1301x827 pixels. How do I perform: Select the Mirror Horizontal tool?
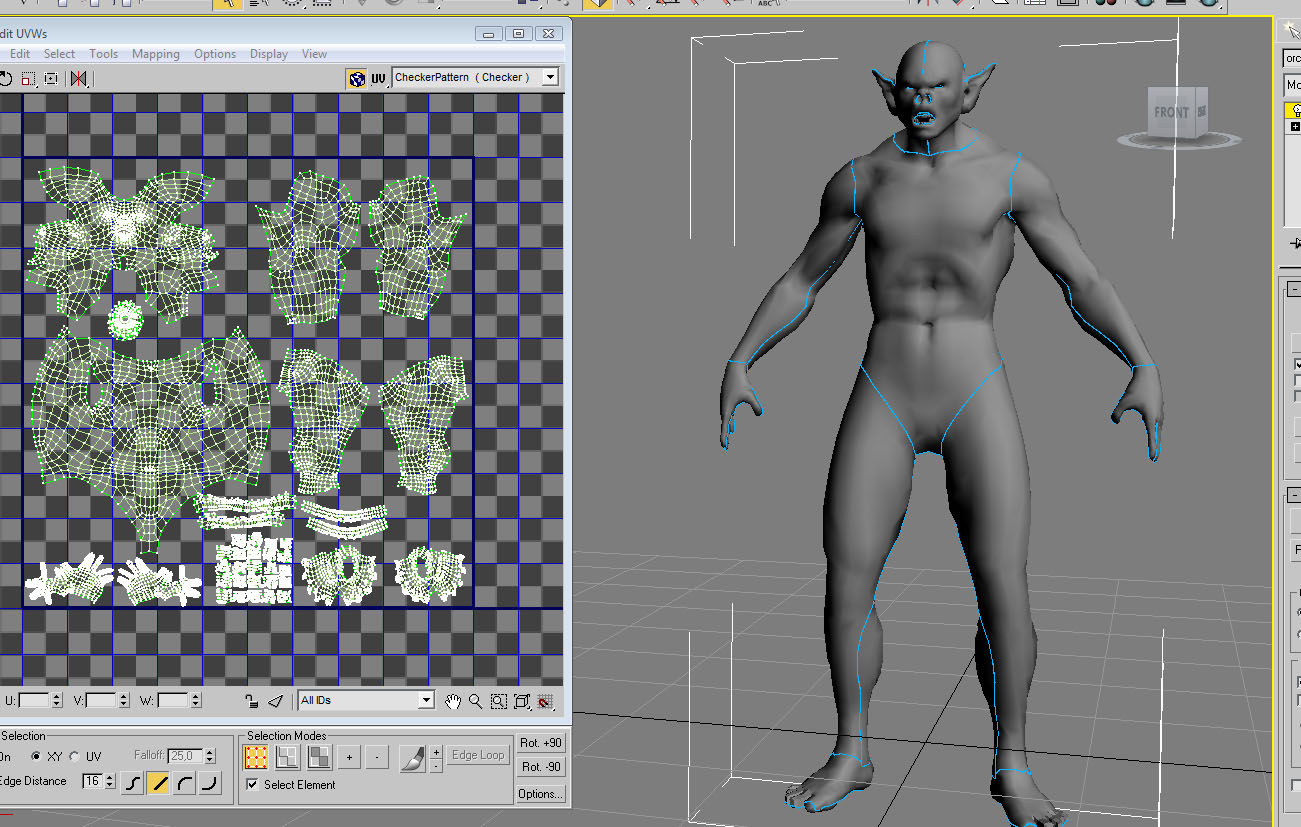tap(79, 78)
